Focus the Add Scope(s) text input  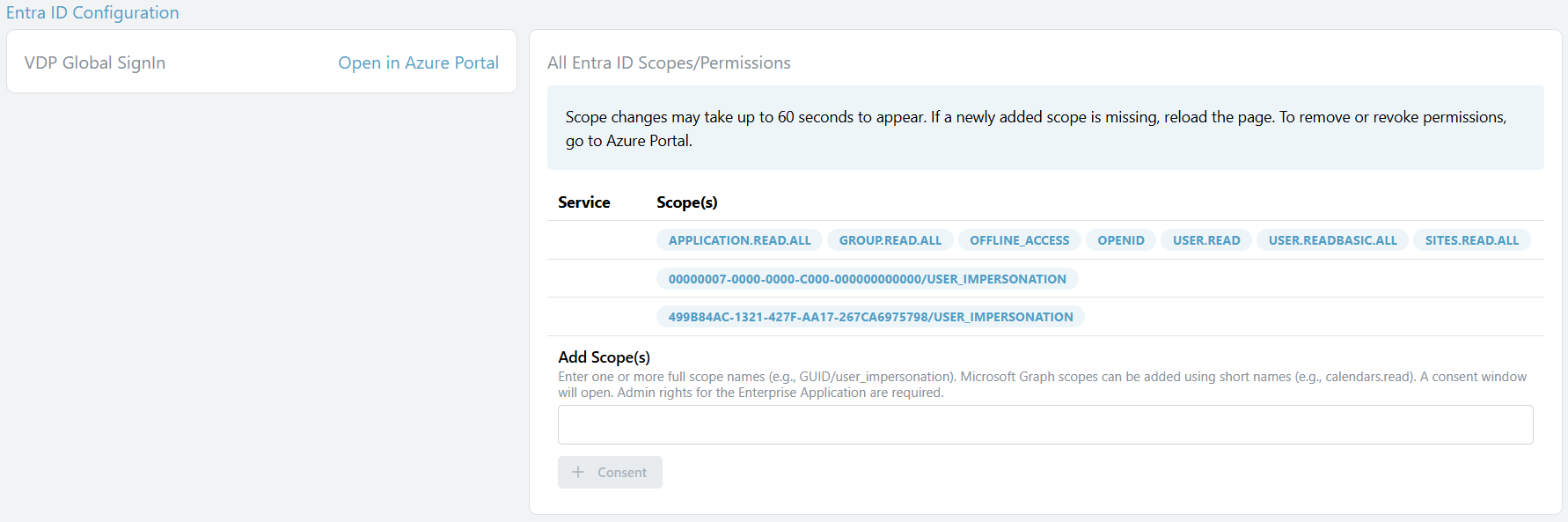click(1044, 424)
